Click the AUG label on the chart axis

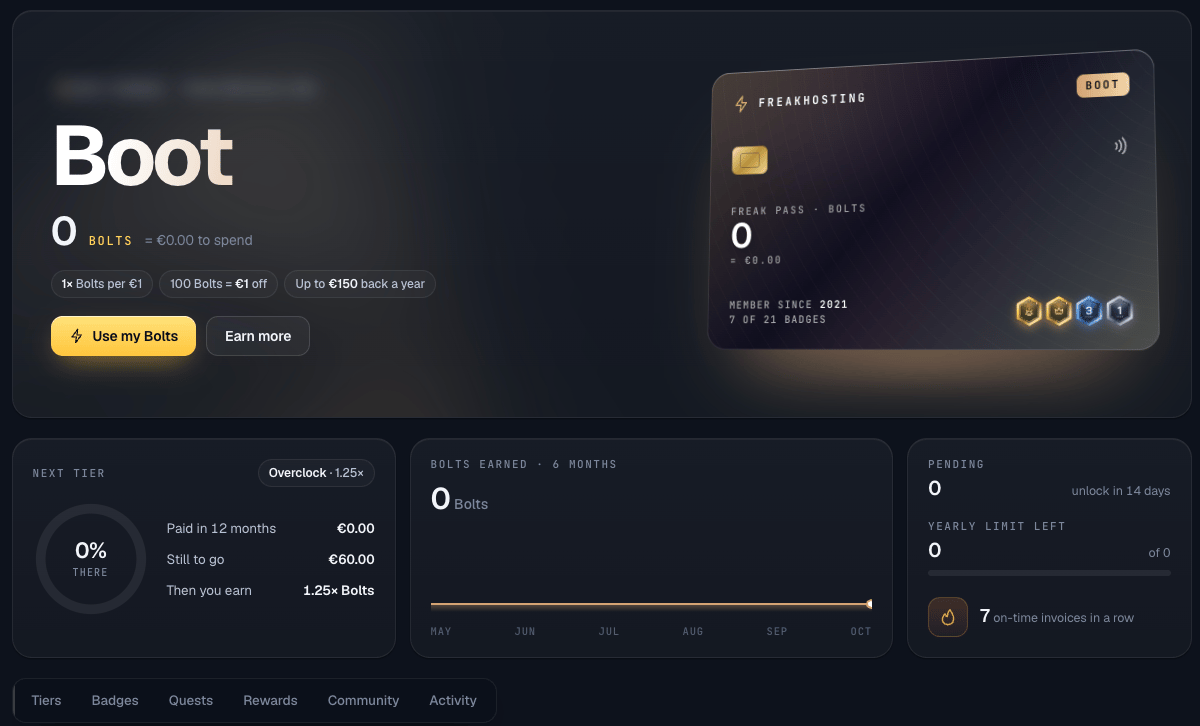[x=693, y=631]
